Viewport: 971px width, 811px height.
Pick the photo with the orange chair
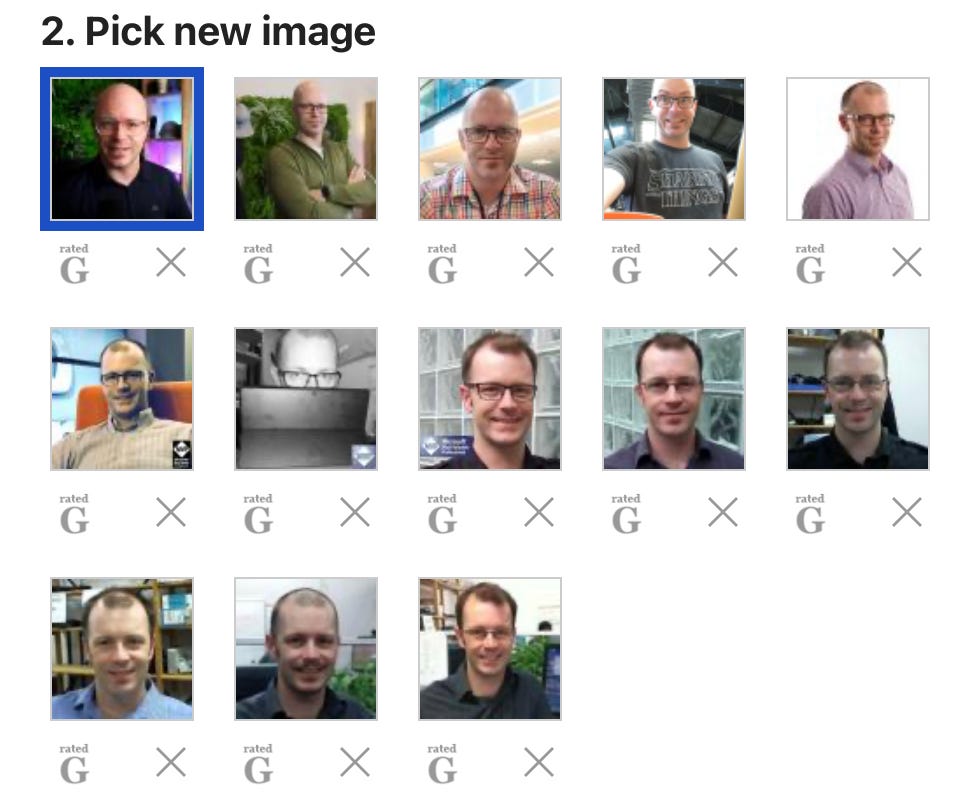coord(122,399)
